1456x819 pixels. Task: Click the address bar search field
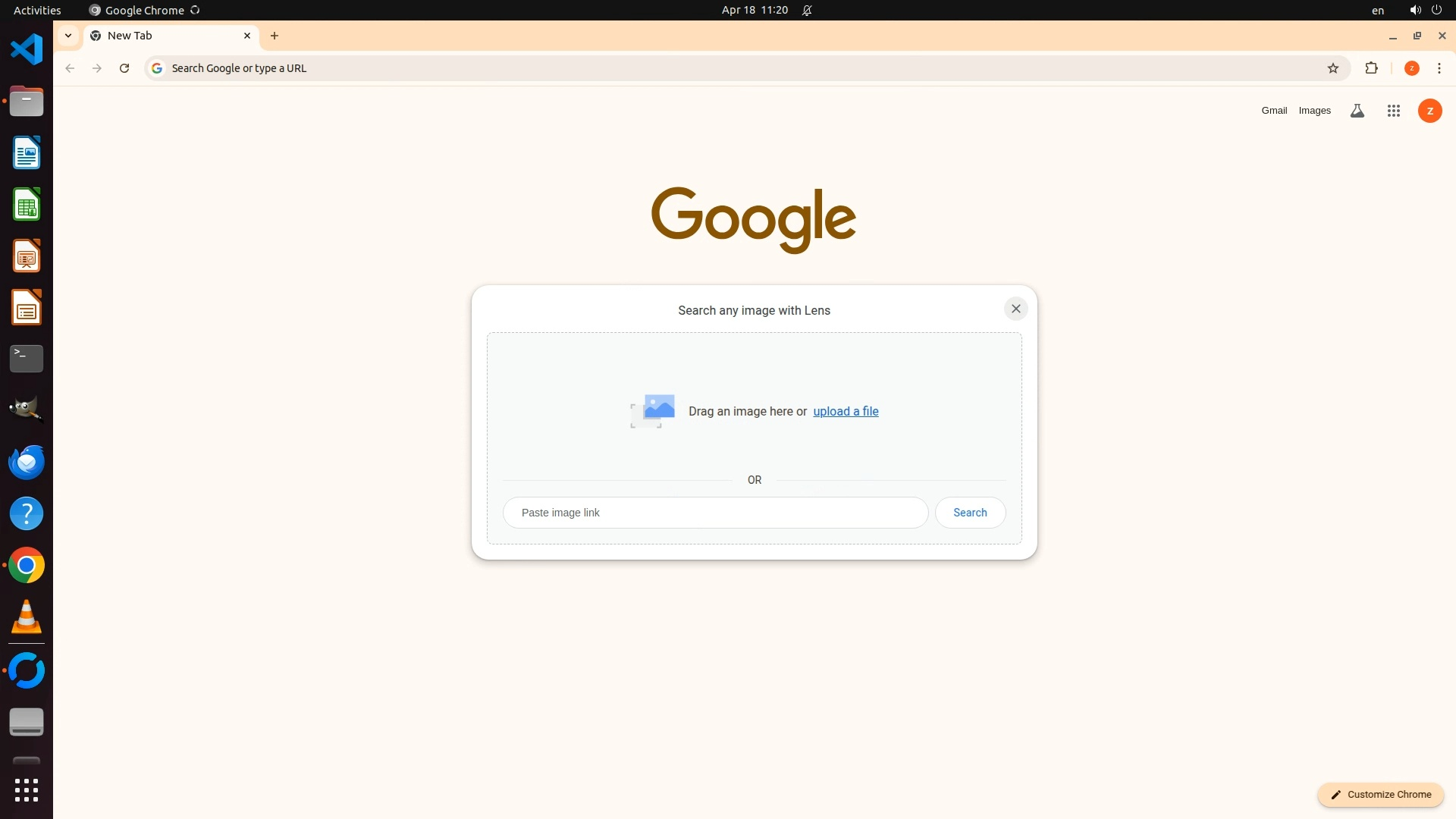pyautogui.click(x=682, y=68)
